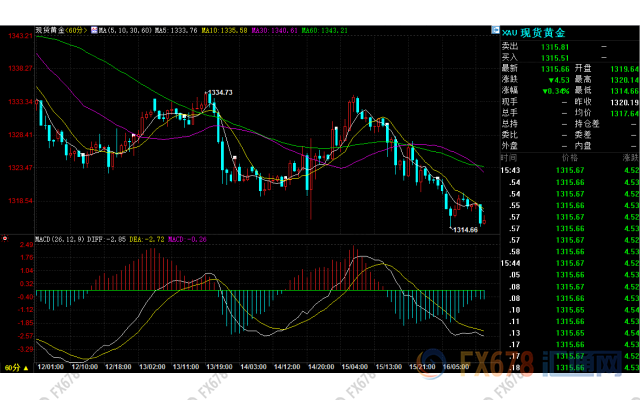Collapse the quote panel via top-right icon
The height and width of the screenshot is (400, 640).
[x=496, y=30]
